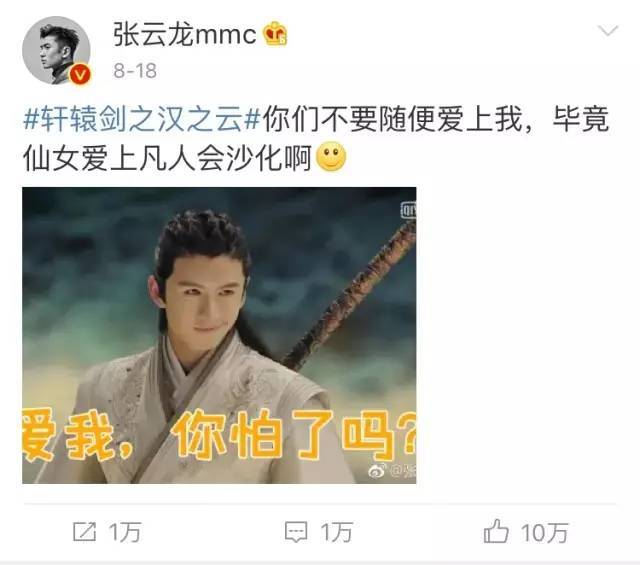Like the post with thumbs-up icon
Image resolution: width=640 pixels, height=565 pixels.
click(496, 531)
